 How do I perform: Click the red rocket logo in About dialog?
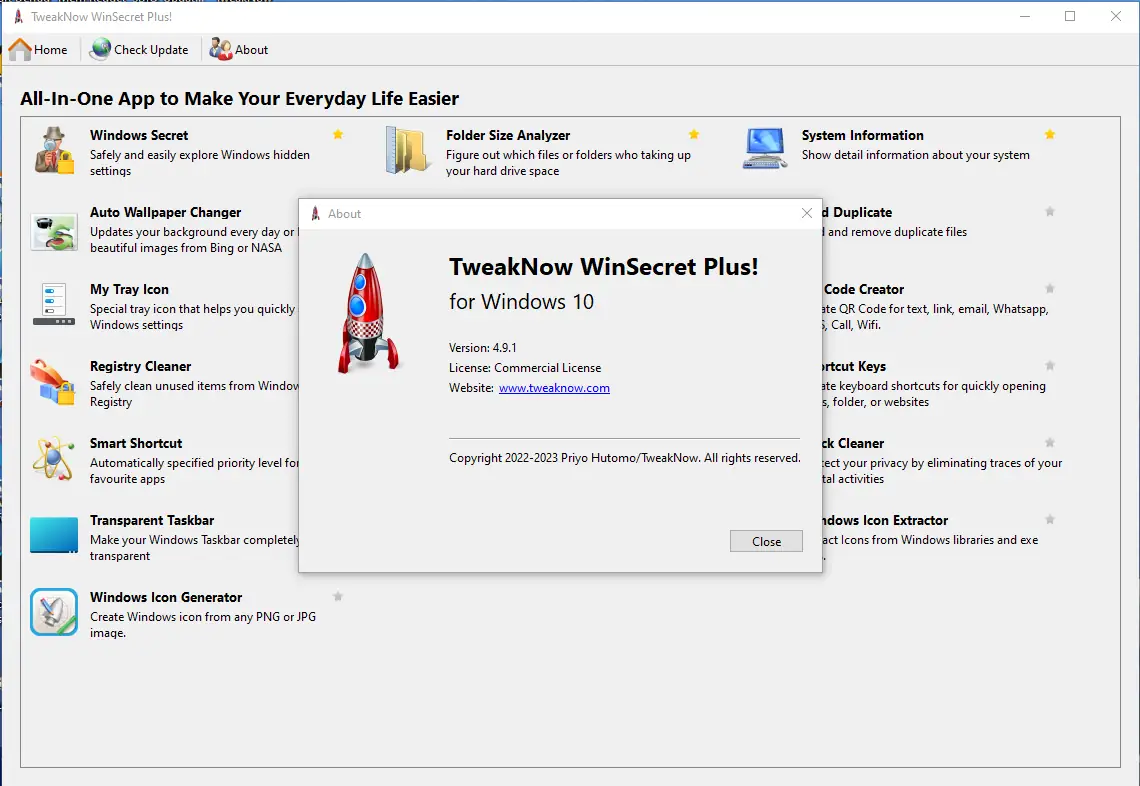[x=367, y=313]
